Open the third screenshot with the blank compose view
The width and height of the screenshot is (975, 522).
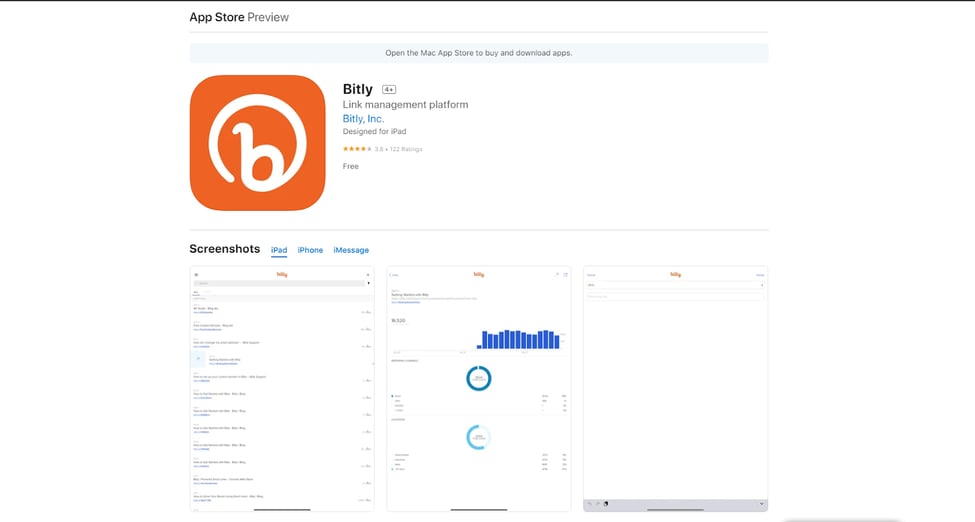(x=675, y=389)
